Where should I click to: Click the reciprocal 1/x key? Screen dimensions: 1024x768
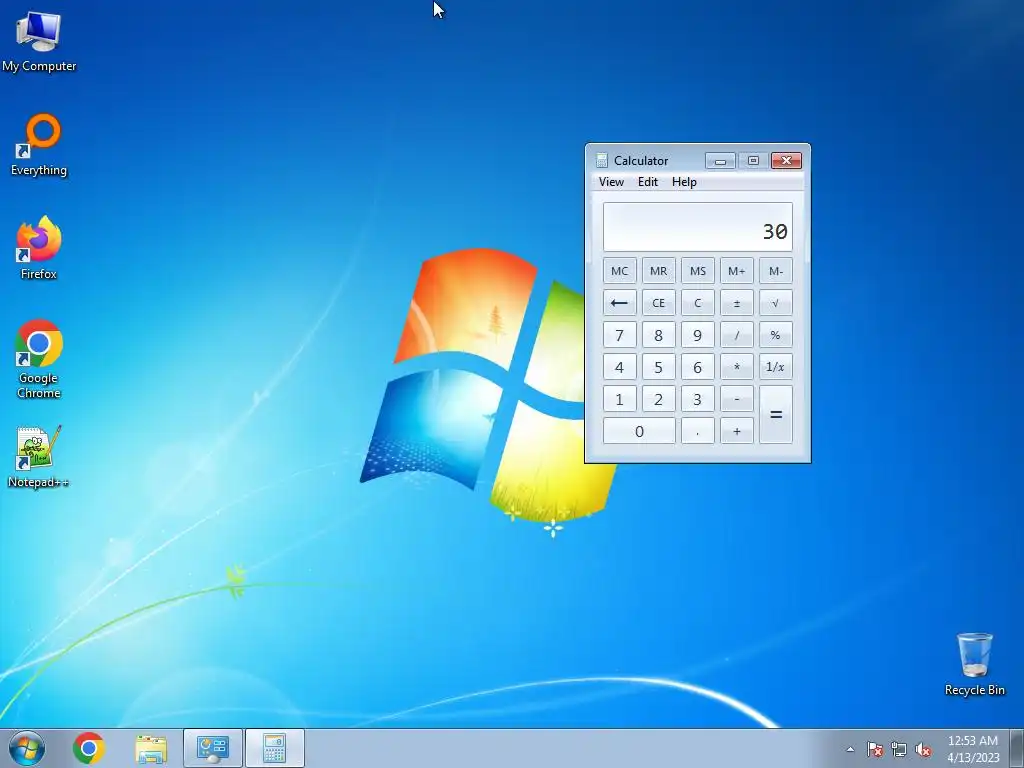(x=776, y=367)
